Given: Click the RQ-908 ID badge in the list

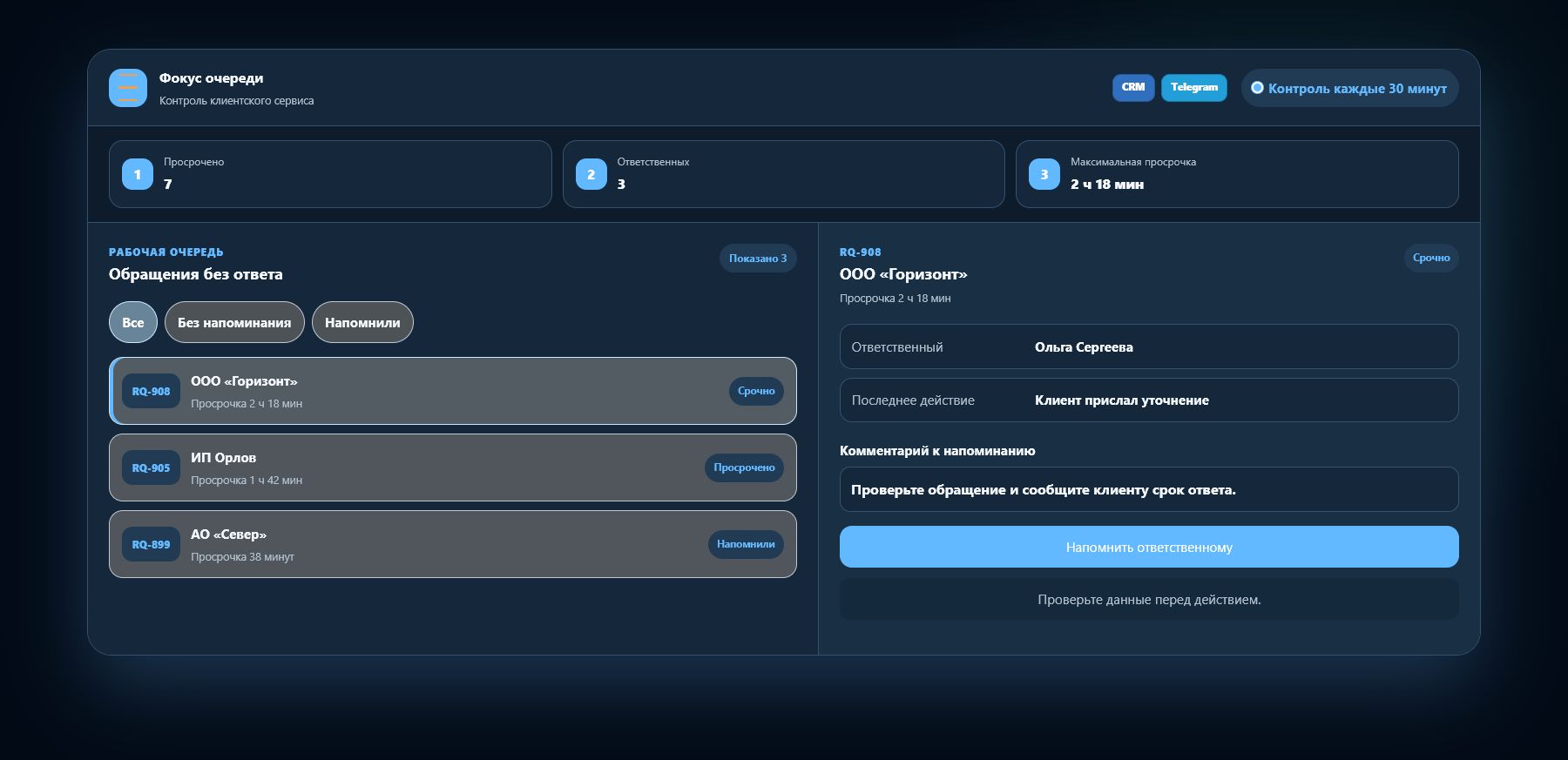Looking at the screenshot, I should 151,391.
